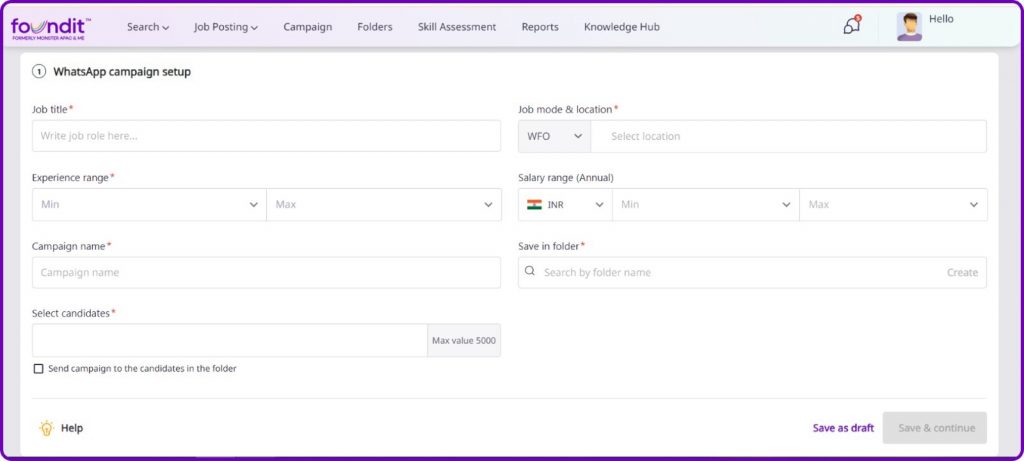Click Save as draft
This screenshot has height=461, width=1024.
click(843, 428)
